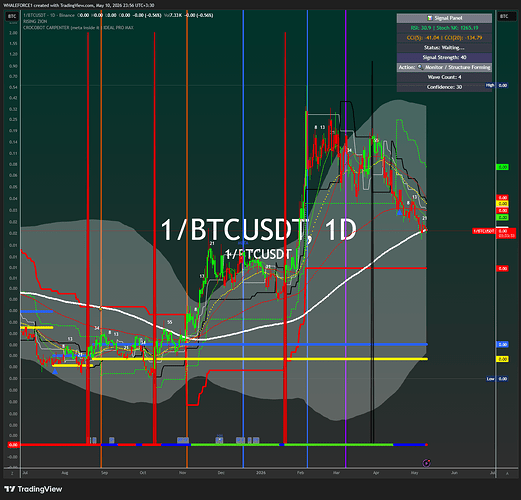This screenshot has width=521, height=500.
Task: Click the 2026 label on time axis
Action: pyautogui.click(x=261, y=473)
